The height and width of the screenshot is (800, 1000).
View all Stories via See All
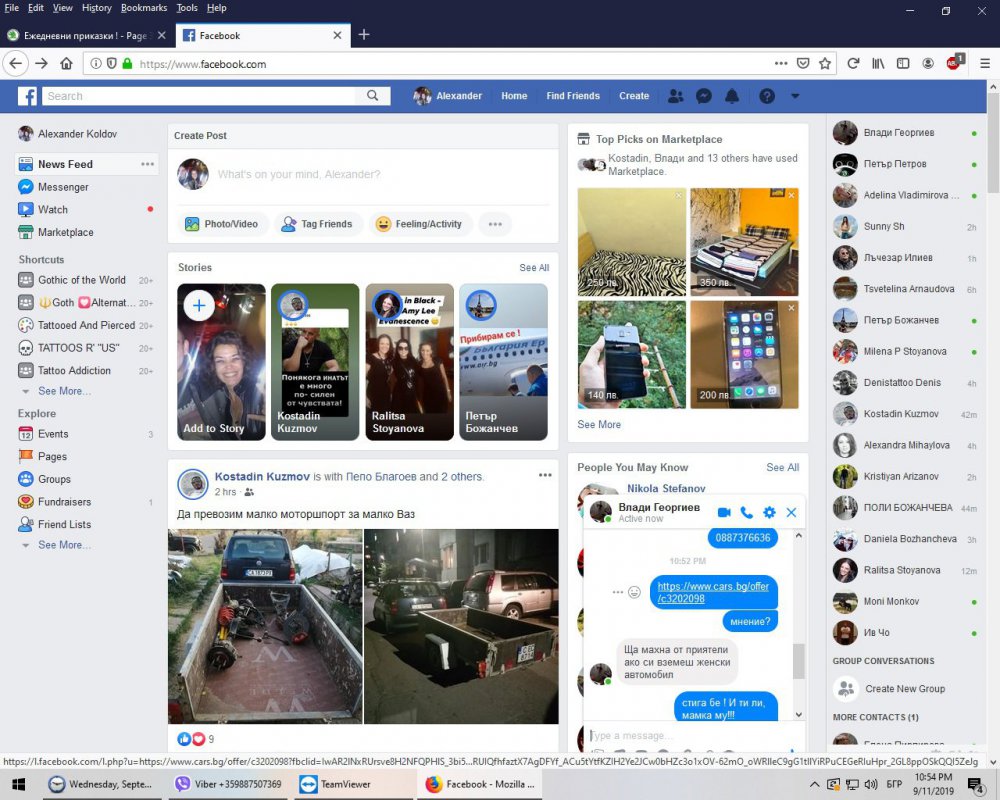click(x=534, y=268)
